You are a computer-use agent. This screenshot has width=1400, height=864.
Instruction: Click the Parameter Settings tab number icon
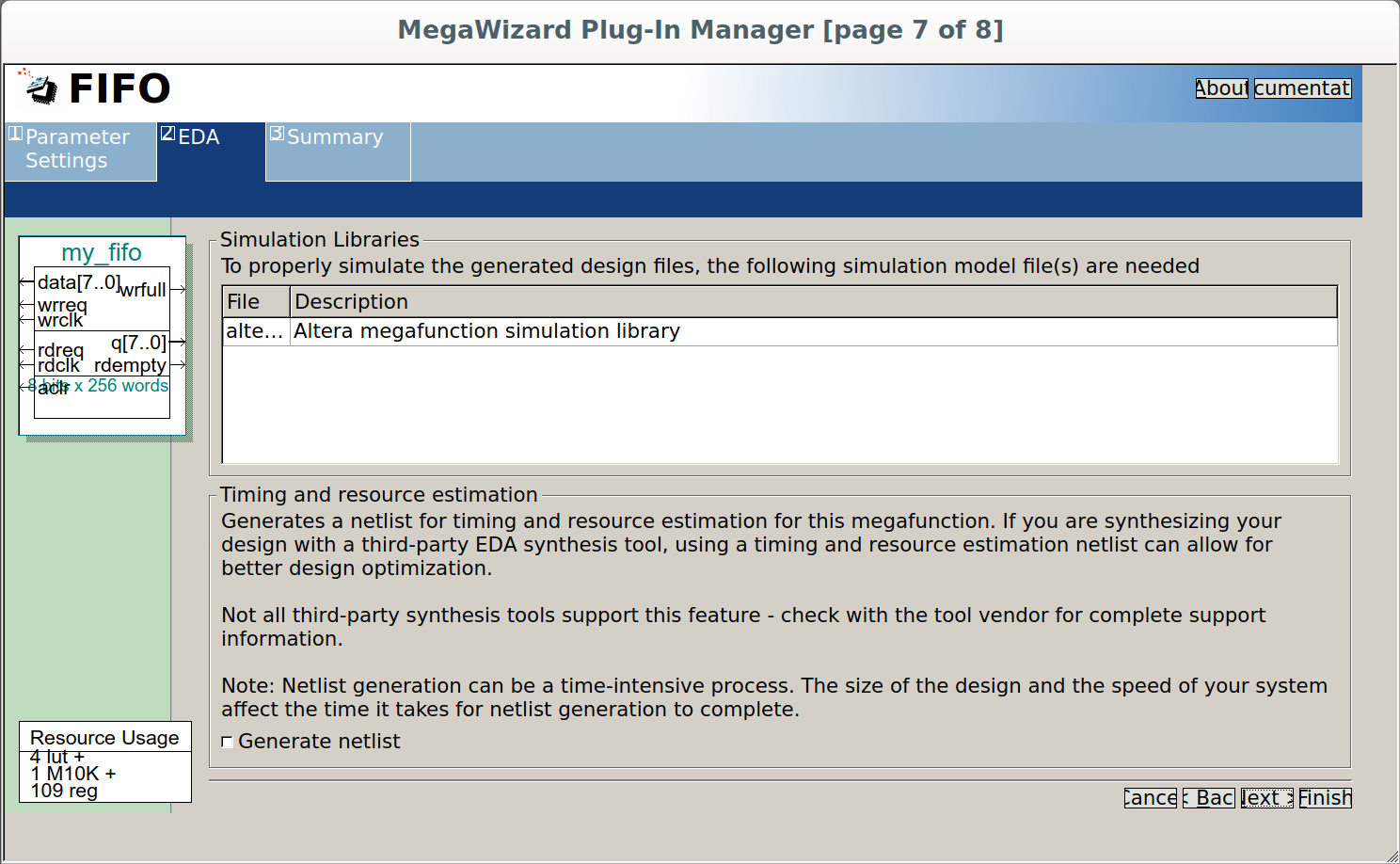tap(15, 134)
